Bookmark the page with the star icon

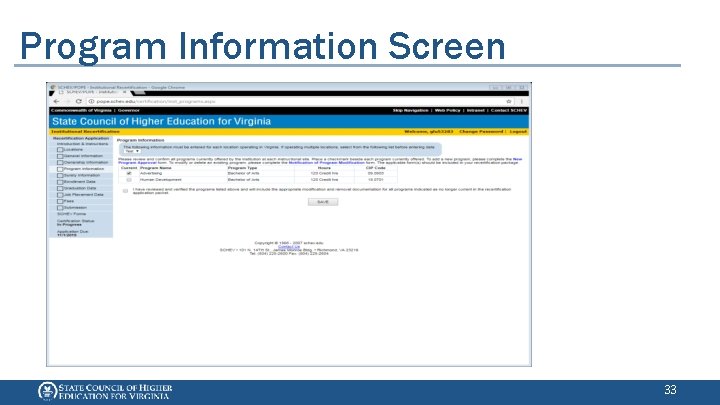[x=509, y=101]
